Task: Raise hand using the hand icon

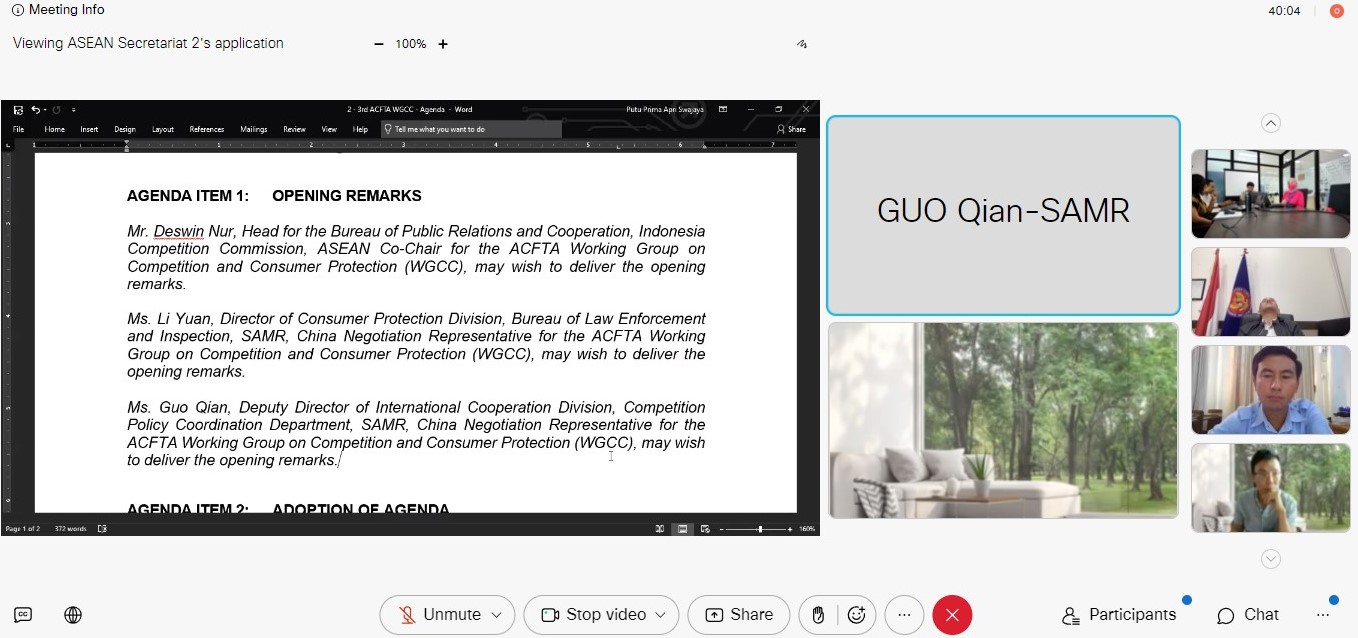Action: coord(818,615)
